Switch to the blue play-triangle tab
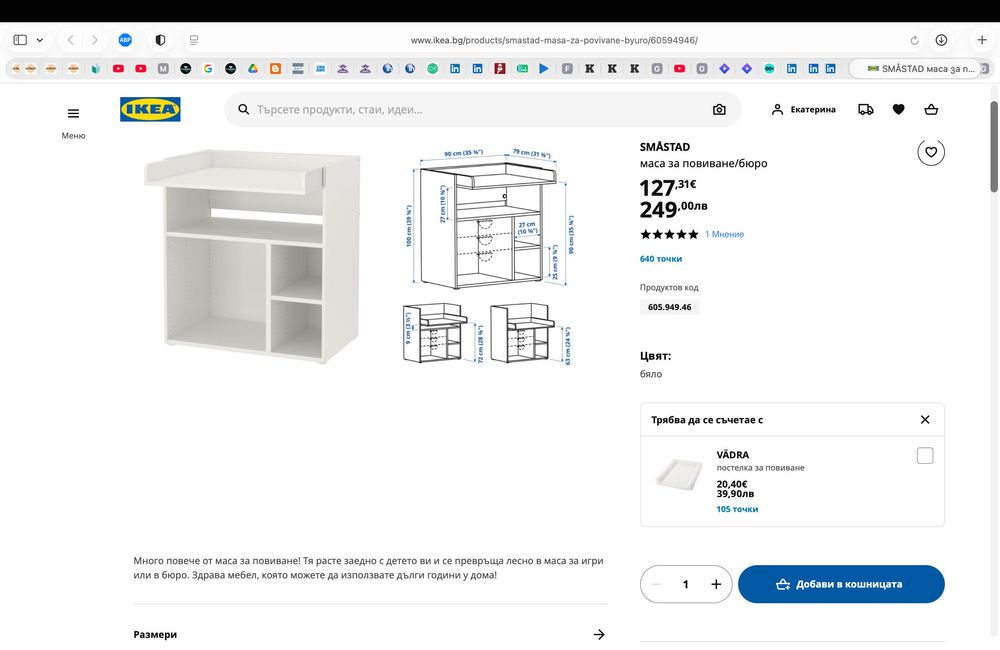Screen dimensions: 1000x650 click(x=544, y=68)
